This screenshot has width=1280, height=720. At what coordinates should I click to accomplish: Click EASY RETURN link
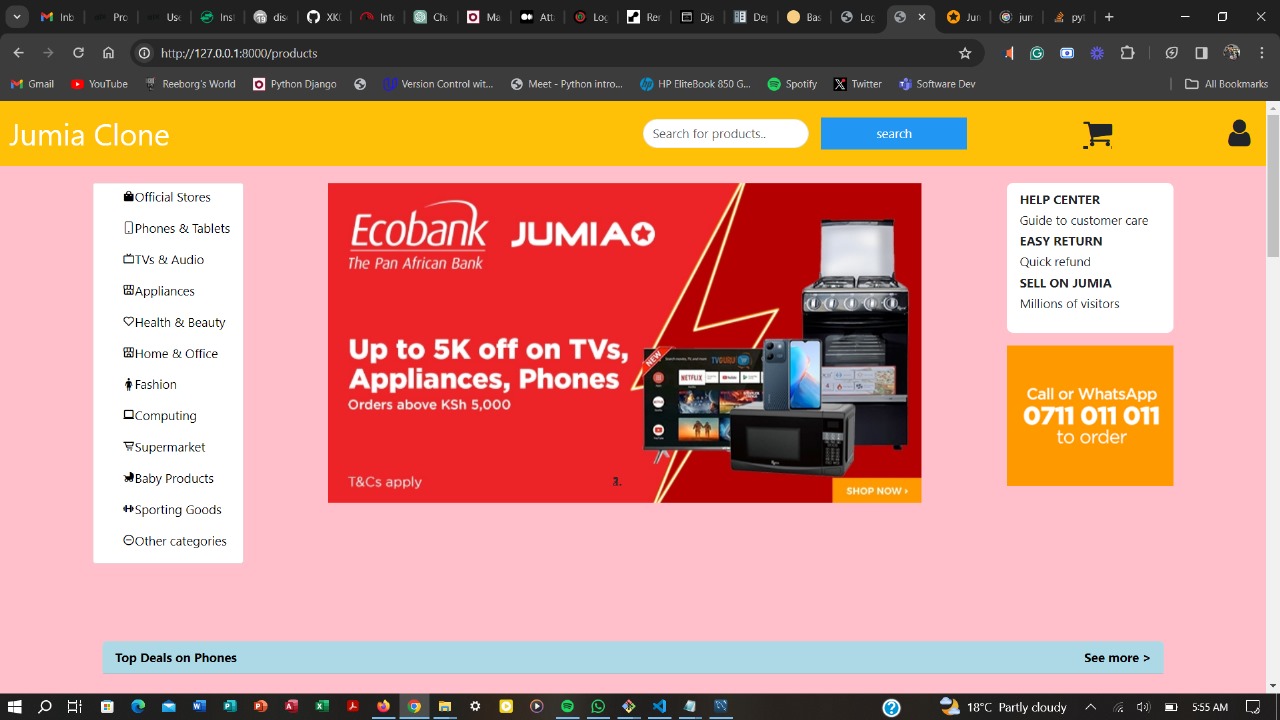[x=1061, y=241]
